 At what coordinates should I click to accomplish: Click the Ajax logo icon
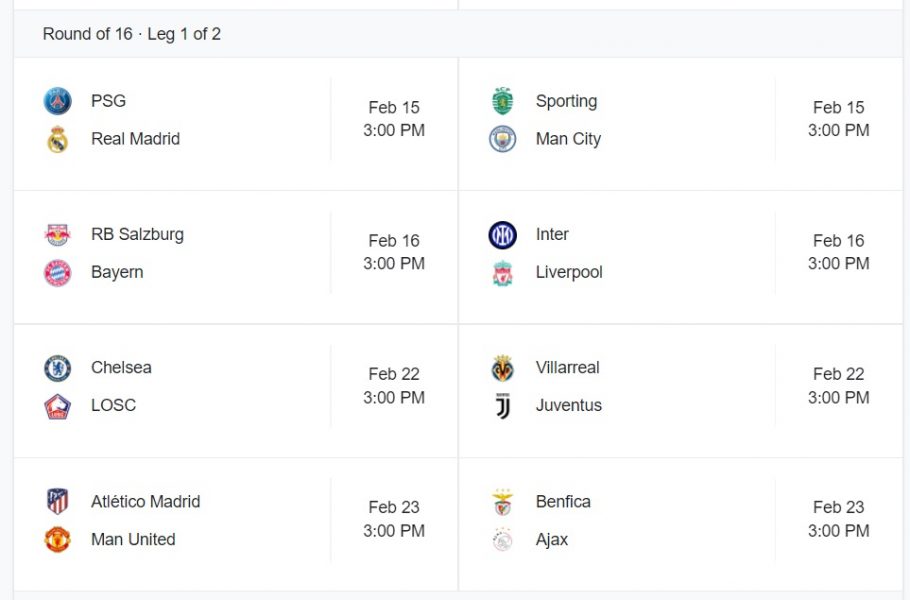tap(502, 540)
